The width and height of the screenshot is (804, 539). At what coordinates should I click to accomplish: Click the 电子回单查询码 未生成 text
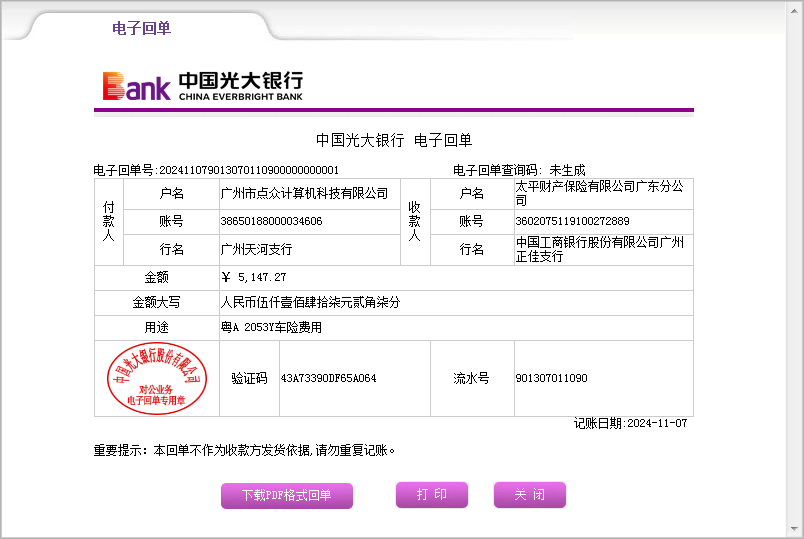coord(519,170)
